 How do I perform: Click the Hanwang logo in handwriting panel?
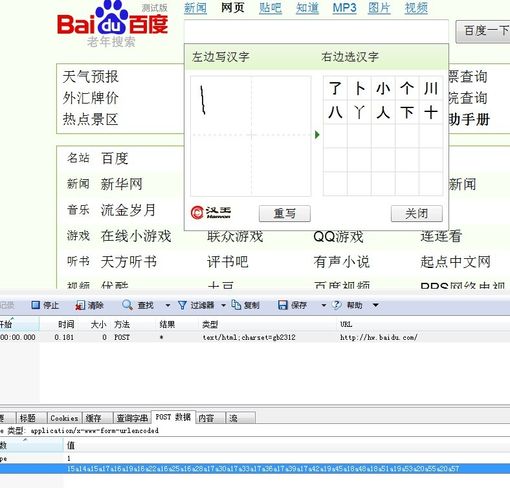(211, 213)
